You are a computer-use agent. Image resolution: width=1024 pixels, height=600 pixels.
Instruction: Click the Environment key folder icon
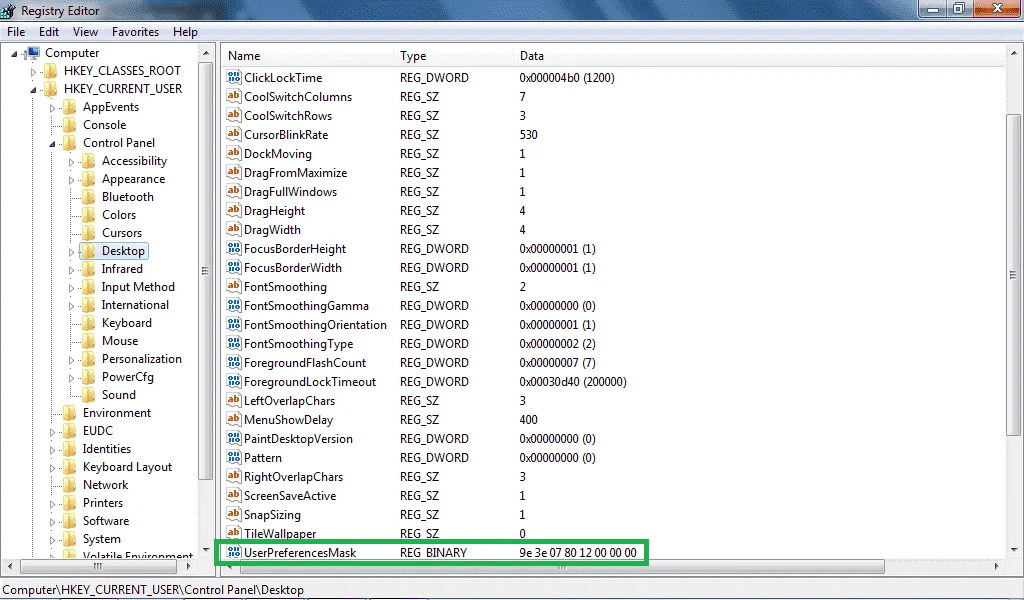(69, 413)
